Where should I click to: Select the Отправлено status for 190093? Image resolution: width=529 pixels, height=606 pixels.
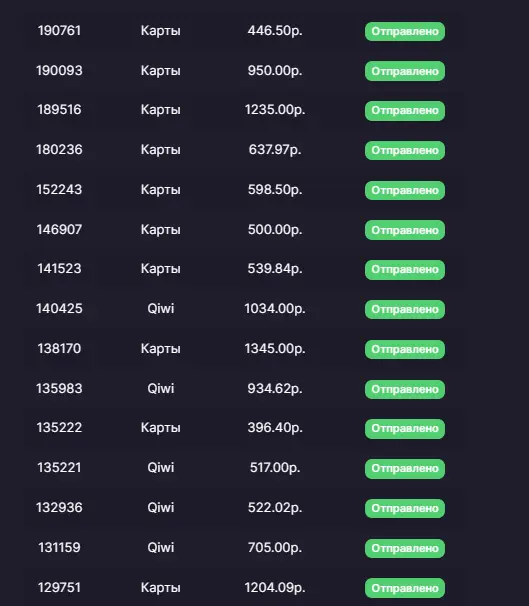coord(405,71)
